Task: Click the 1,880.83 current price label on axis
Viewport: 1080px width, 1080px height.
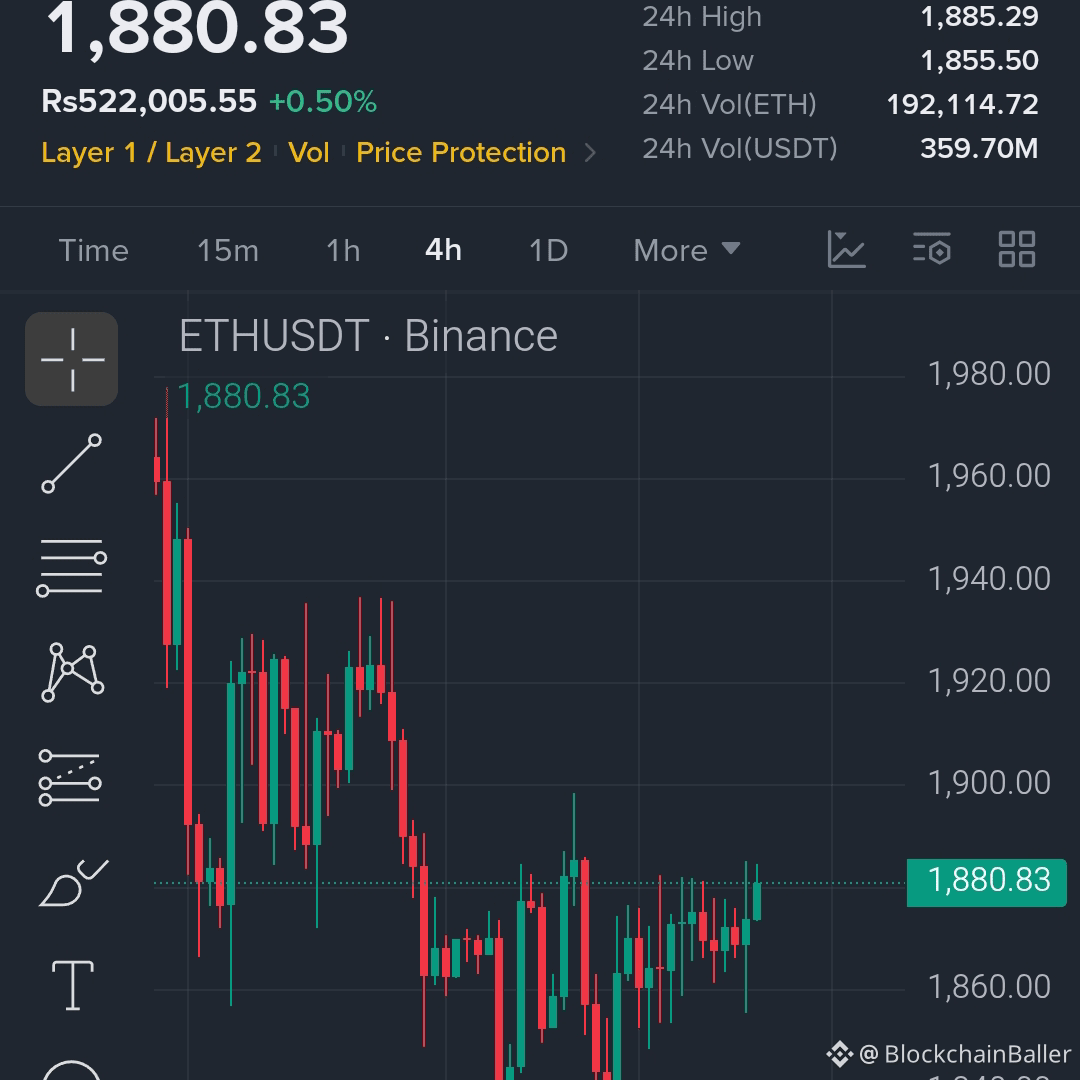Action: pos(986,882)
